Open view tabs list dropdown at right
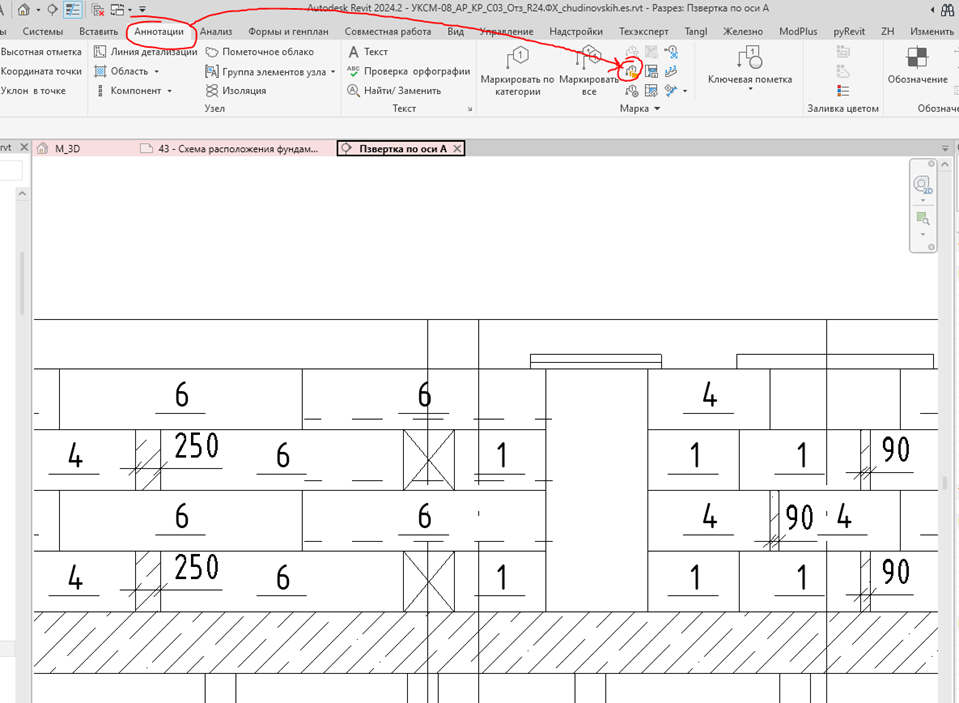The width and height of the screenshot is (959, 703). tap(945, 148)
